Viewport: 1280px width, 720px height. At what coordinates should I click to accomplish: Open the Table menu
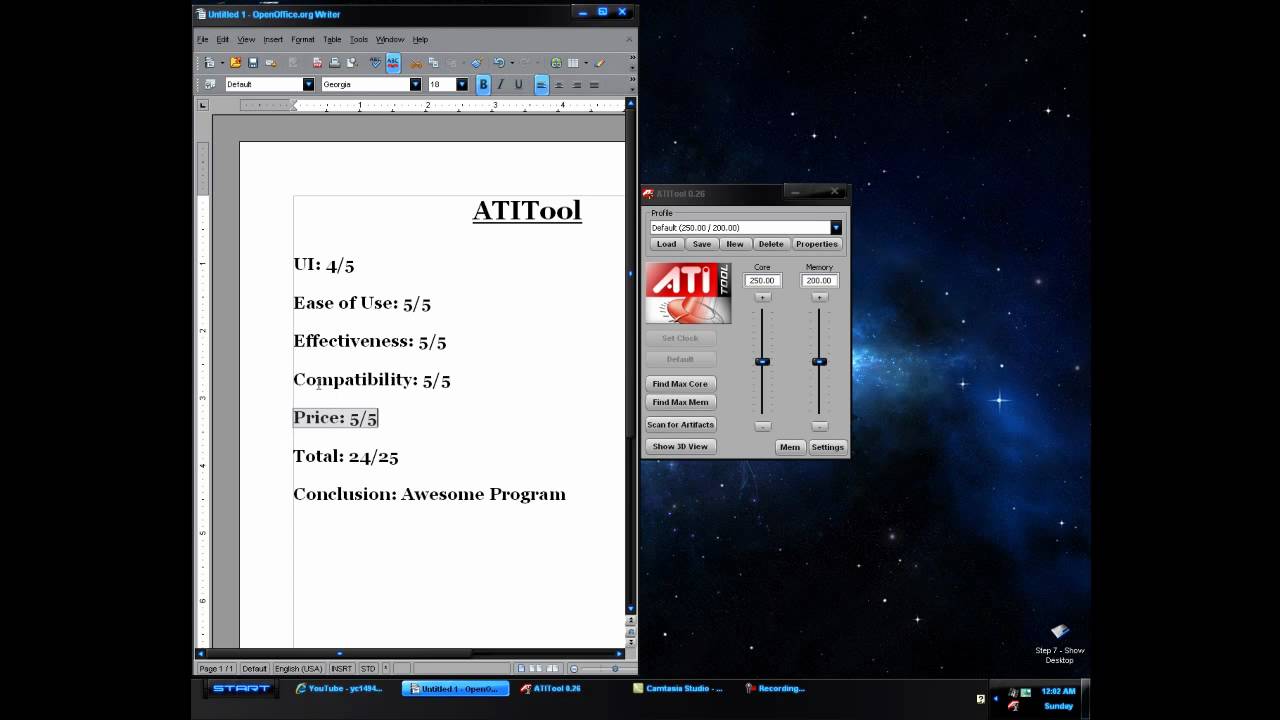pos(332,40)
